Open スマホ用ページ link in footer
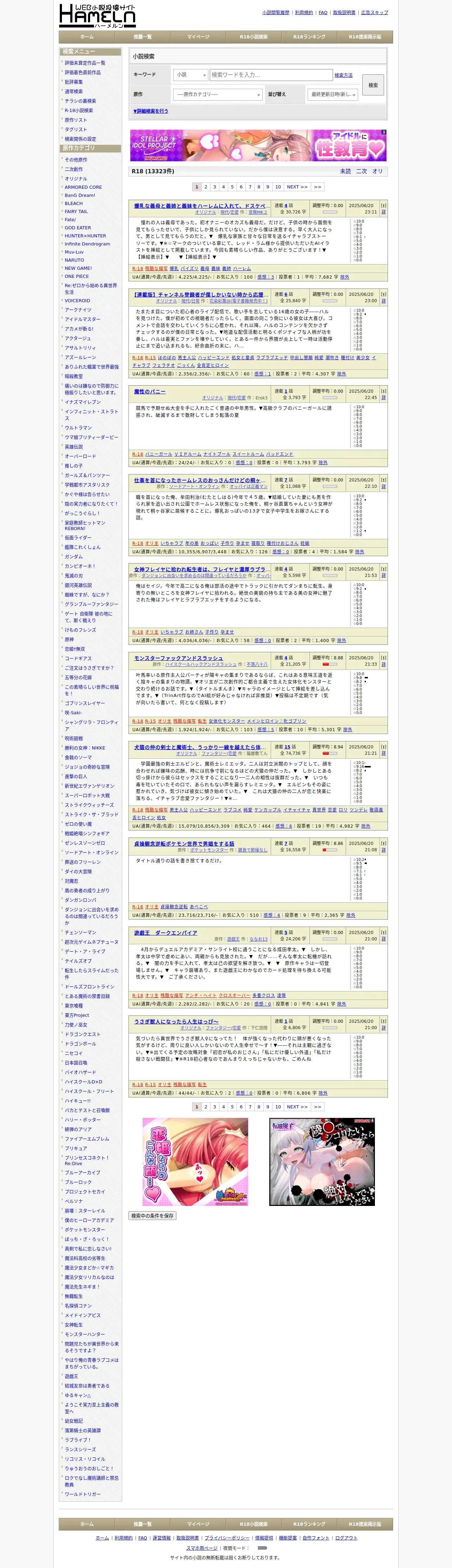 click(201, 1547)
